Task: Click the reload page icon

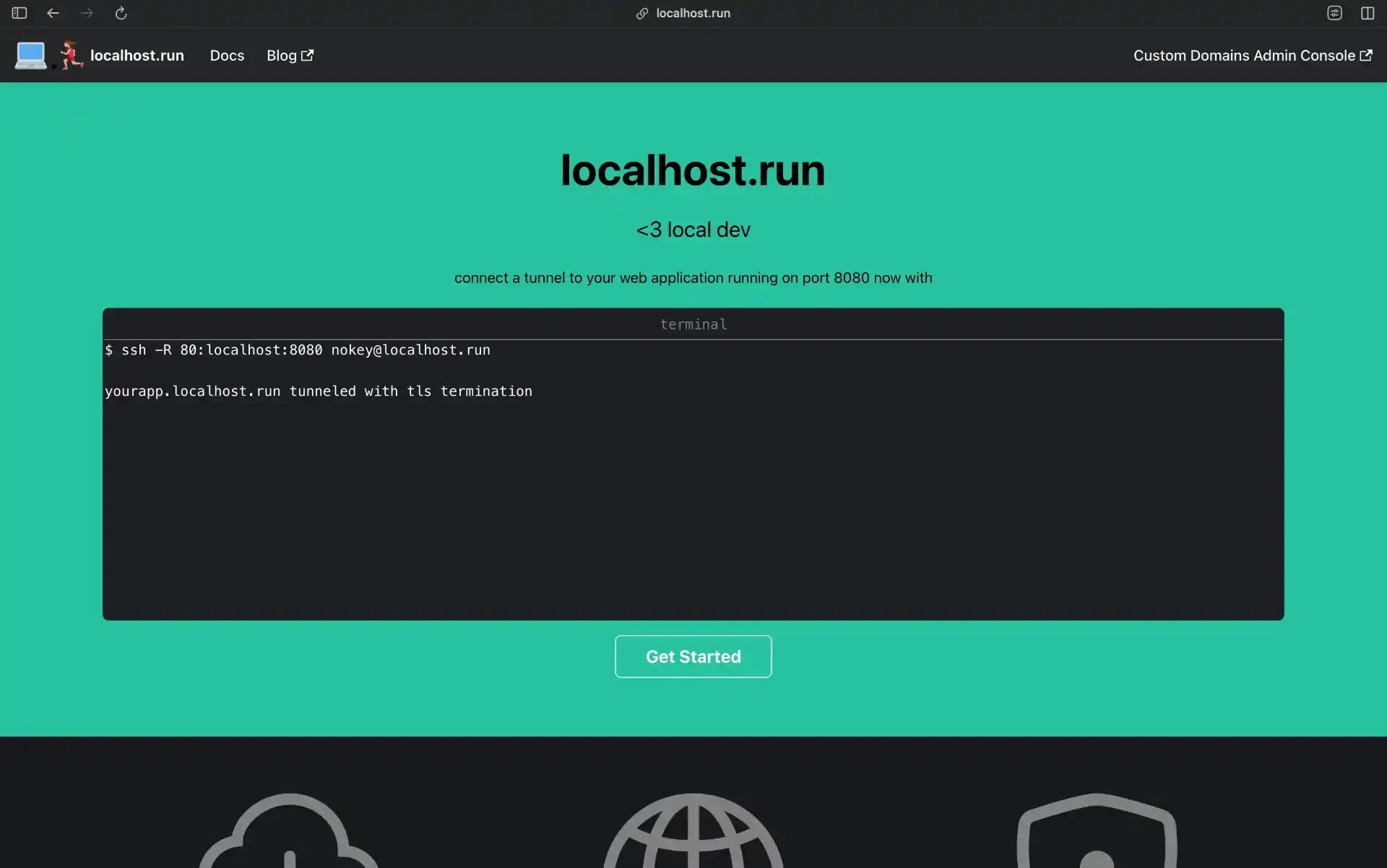Action: coord(121,13)
